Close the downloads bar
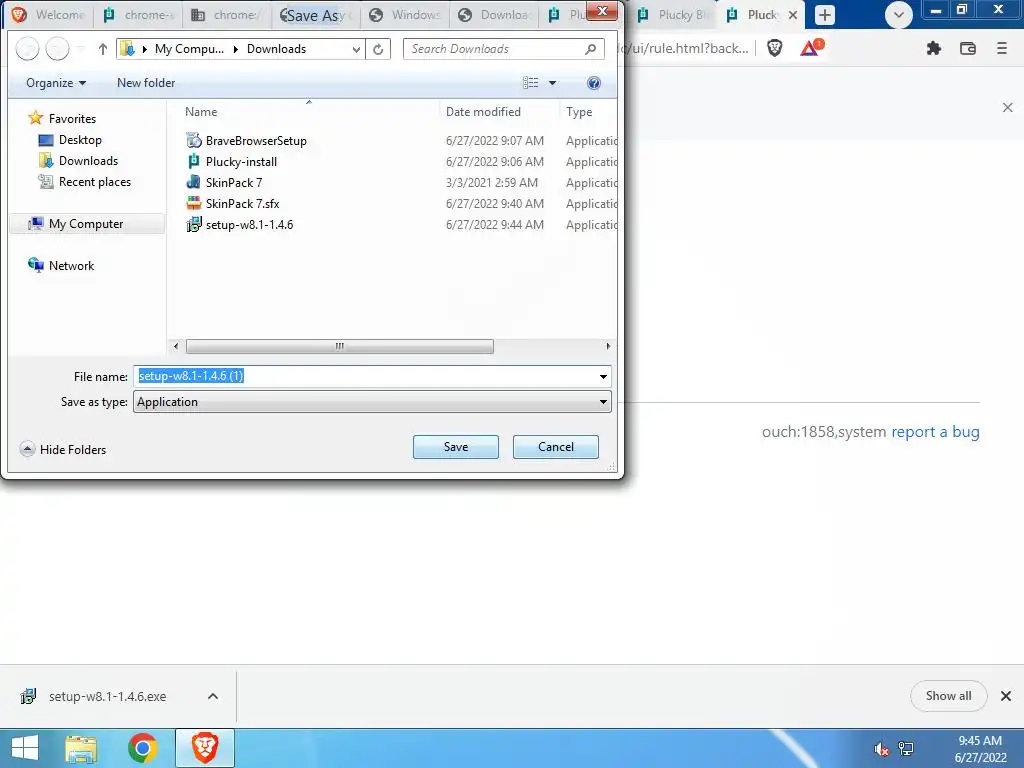The height and width of the screenshot is (768, 1024). point(1006,696)
